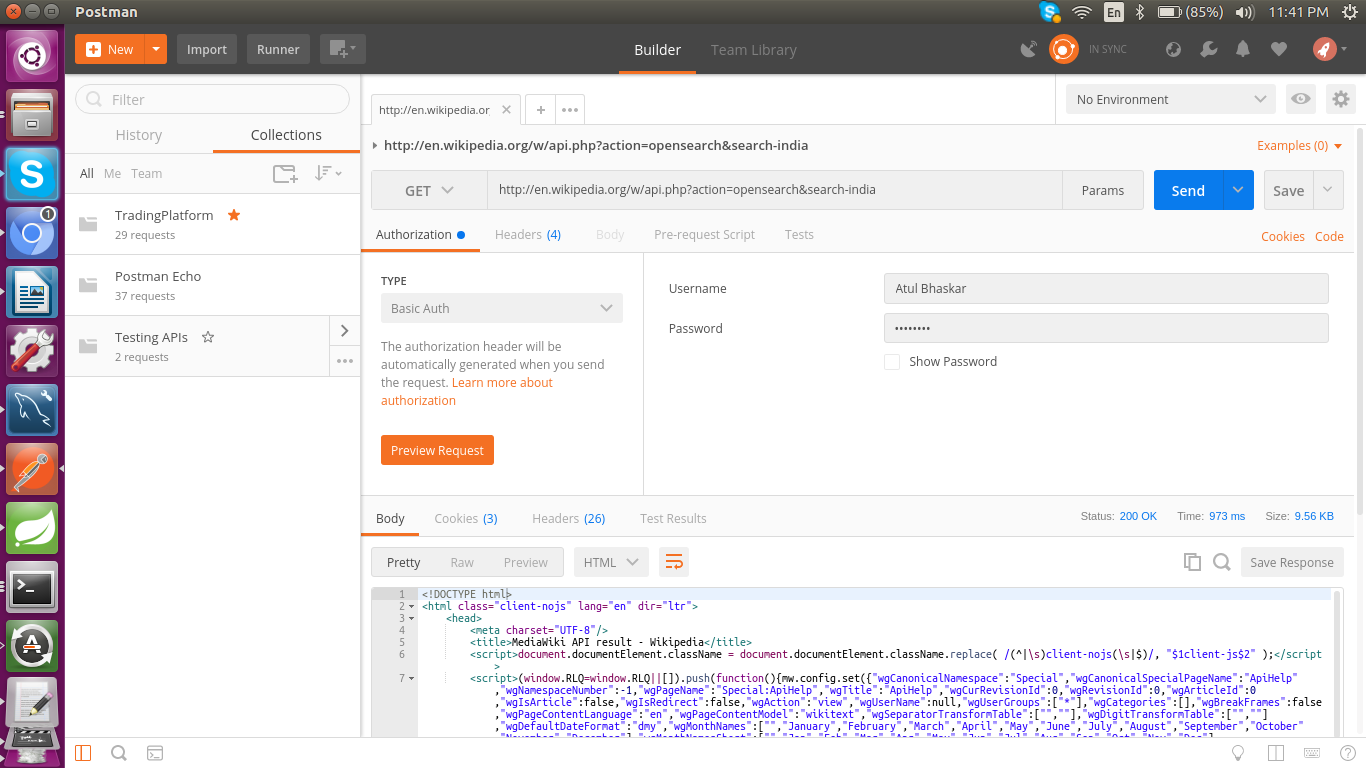The image size is (1366, 768).
Task: Add a new request tab with plus
Action: [x=540, y=110]
